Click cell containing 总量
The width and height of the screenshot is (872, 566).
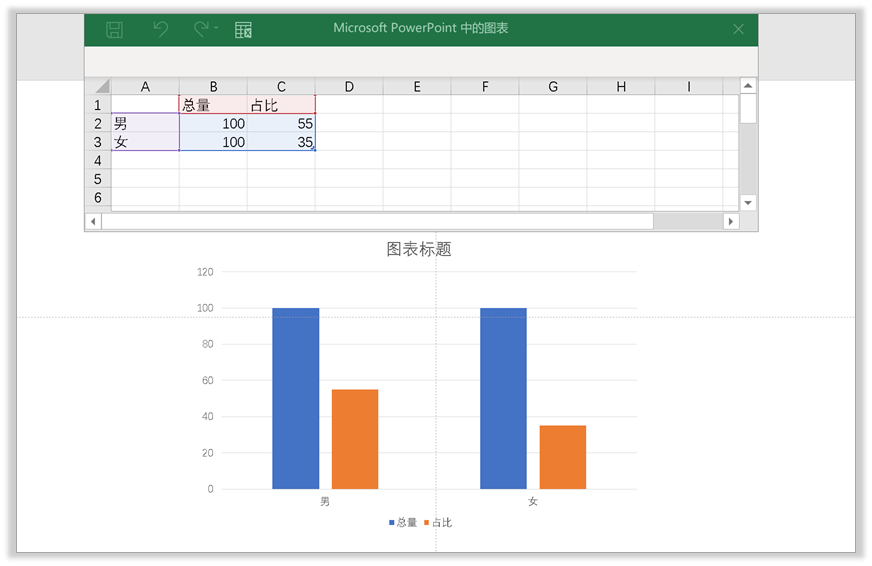click(213, 105)
